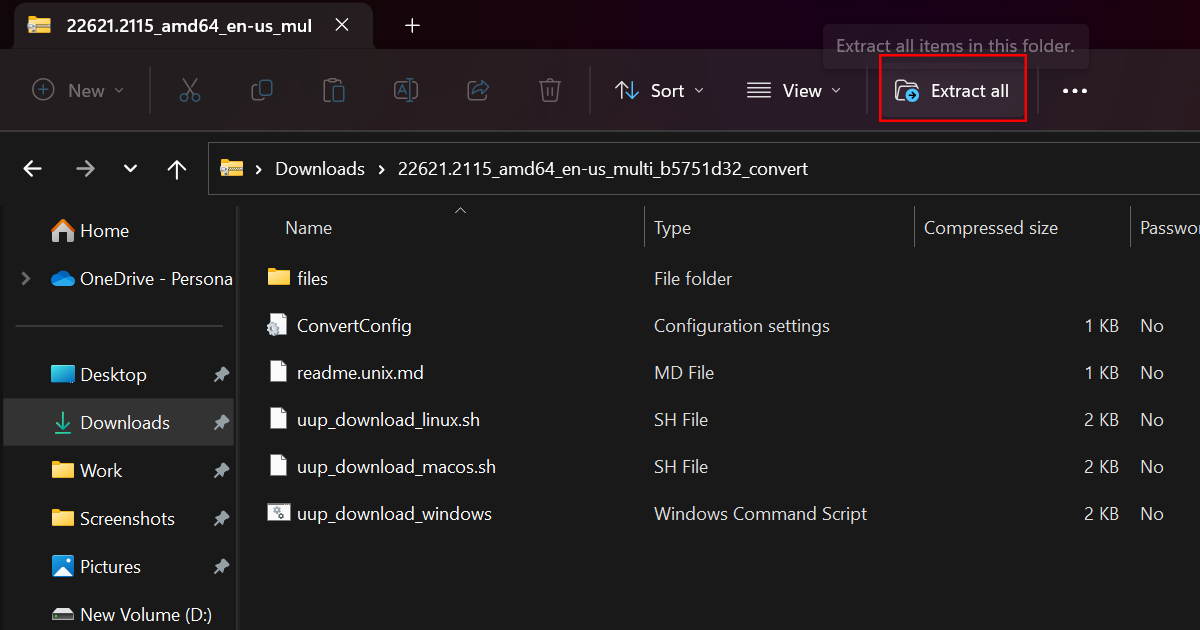Click Extract all button

coord(953,91)
